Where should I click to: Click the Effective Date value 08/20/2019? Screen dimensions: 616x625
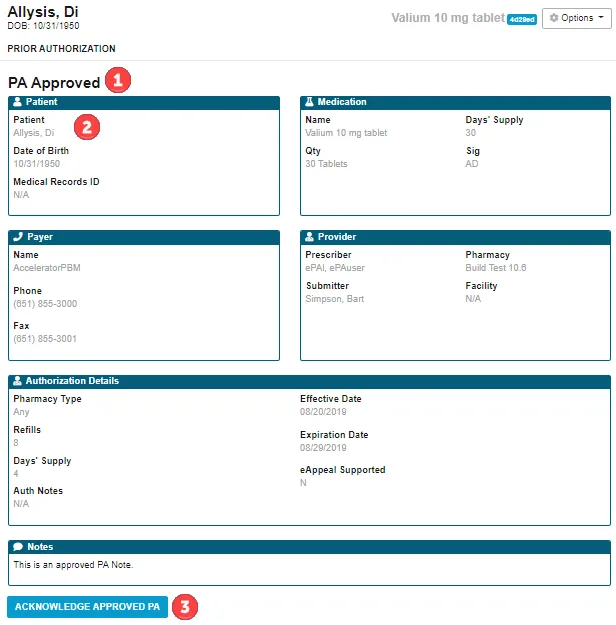click(x=323, y=412)
